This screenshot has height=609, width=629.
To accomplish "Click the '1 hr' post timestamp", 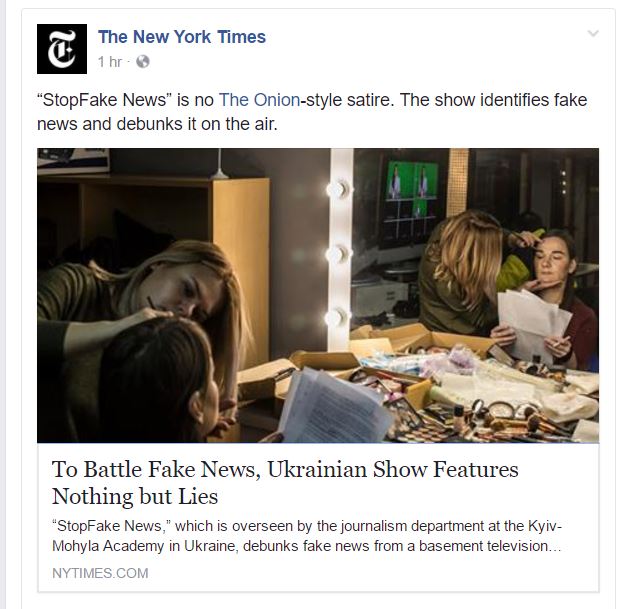I will coord(110,62).
